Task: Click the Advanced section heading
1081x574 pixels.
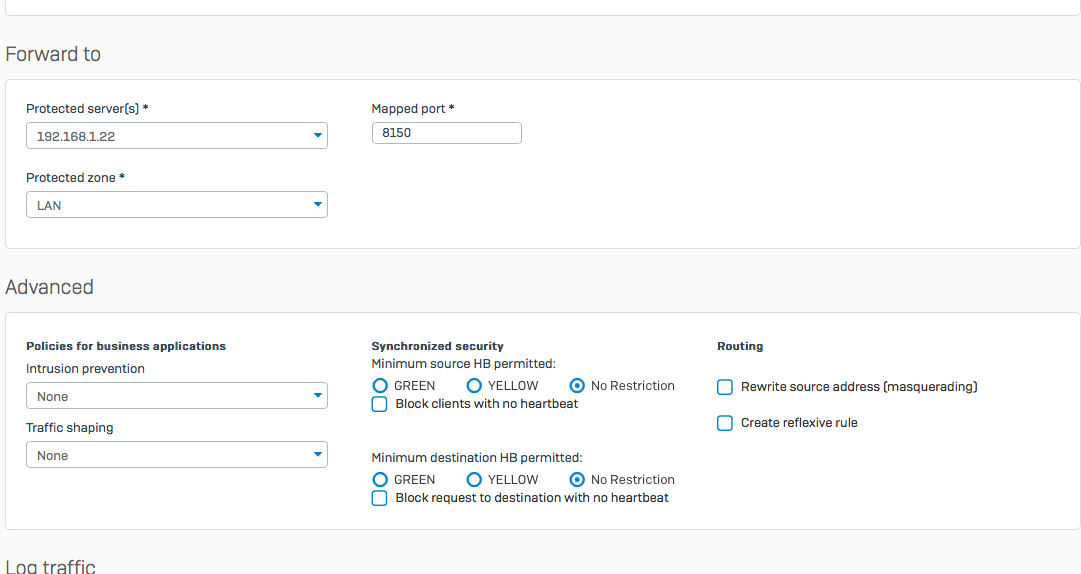Action: (x=50, y=288)
